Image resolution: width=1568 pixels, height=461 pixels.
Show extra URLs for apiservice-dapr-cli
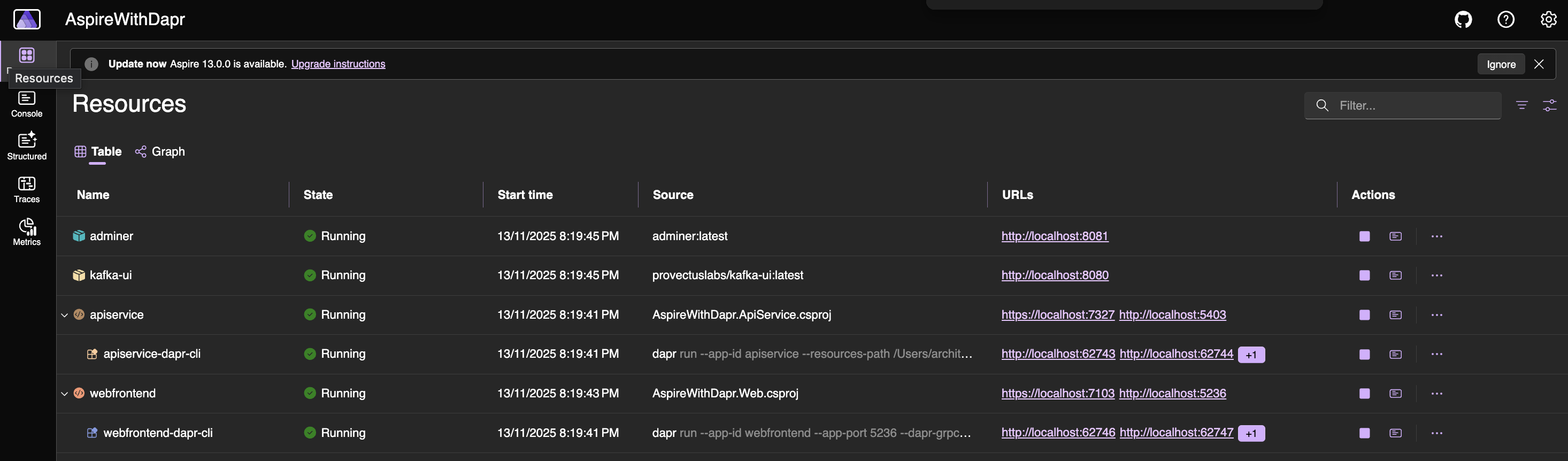click(1251, 355)
